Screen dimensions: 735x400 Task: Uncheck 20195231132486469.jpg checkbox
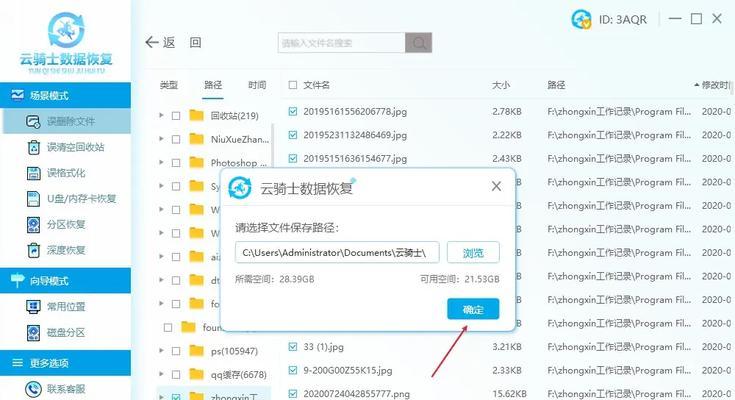[x=293, y=135]
